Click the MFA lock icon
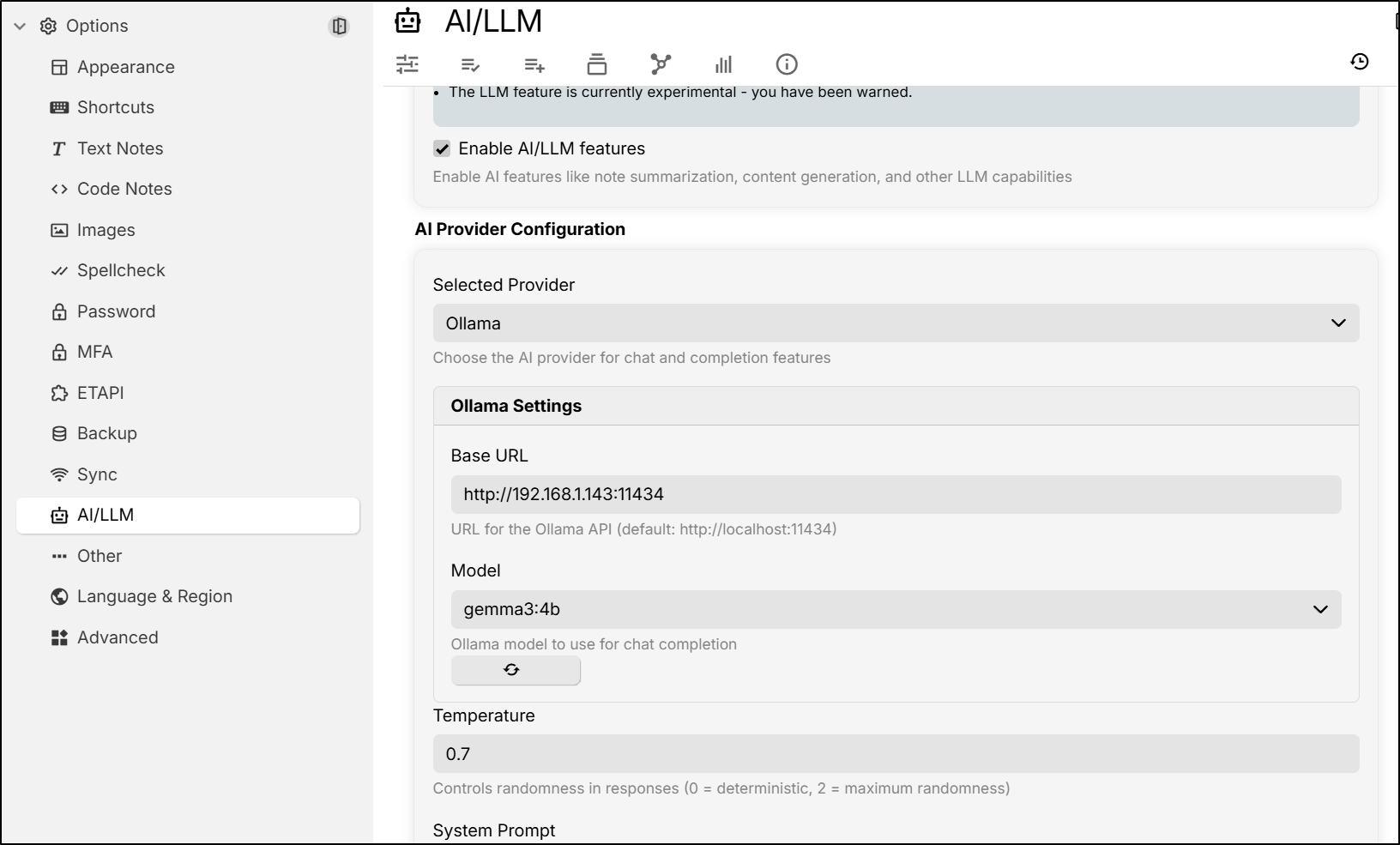Image resolution: width=1400 pixels, height=845 pixels. point(59,352)
